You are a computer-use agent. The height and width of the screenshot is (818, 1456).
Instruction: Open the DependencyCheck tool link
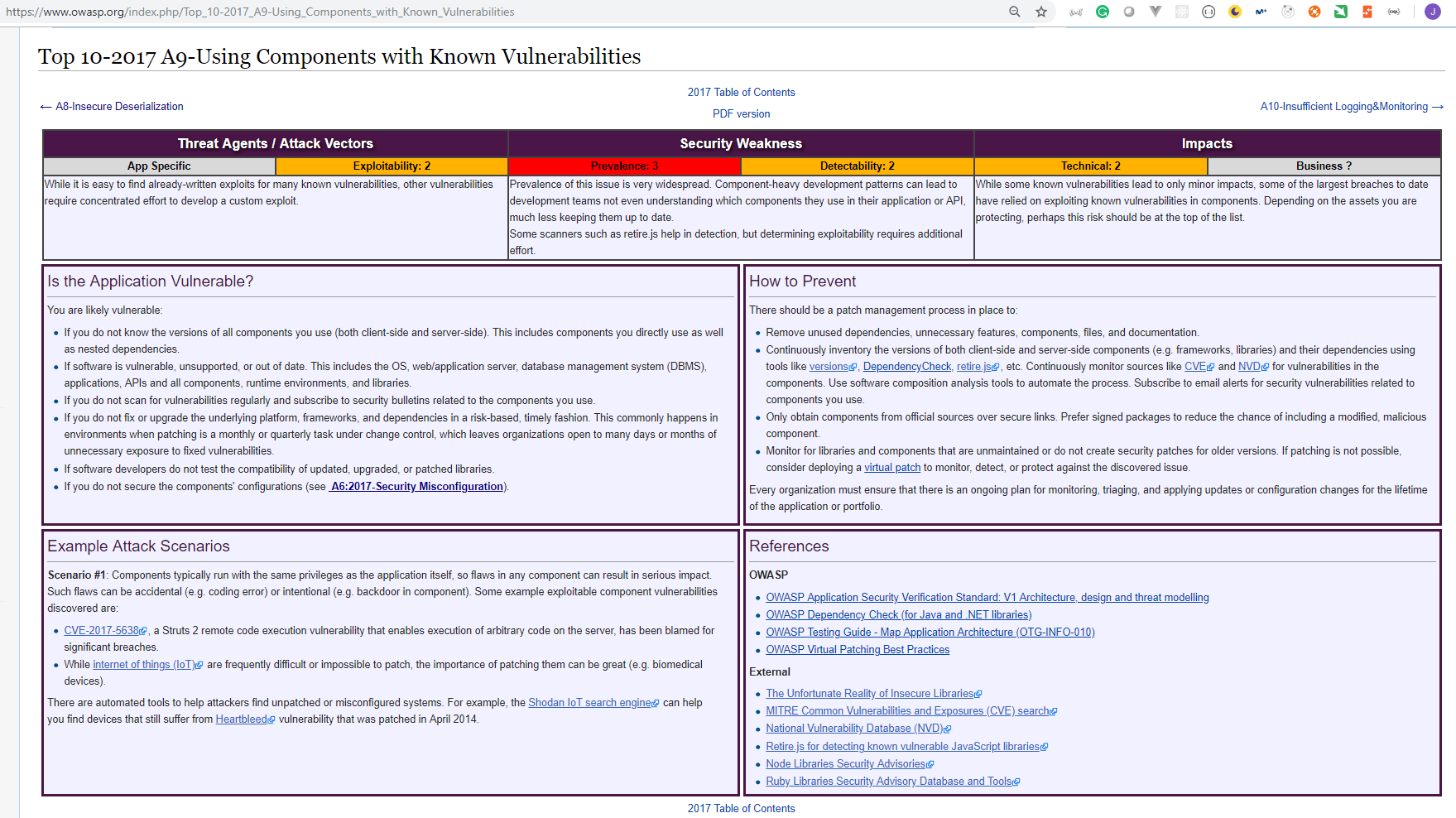coord(907,366)
